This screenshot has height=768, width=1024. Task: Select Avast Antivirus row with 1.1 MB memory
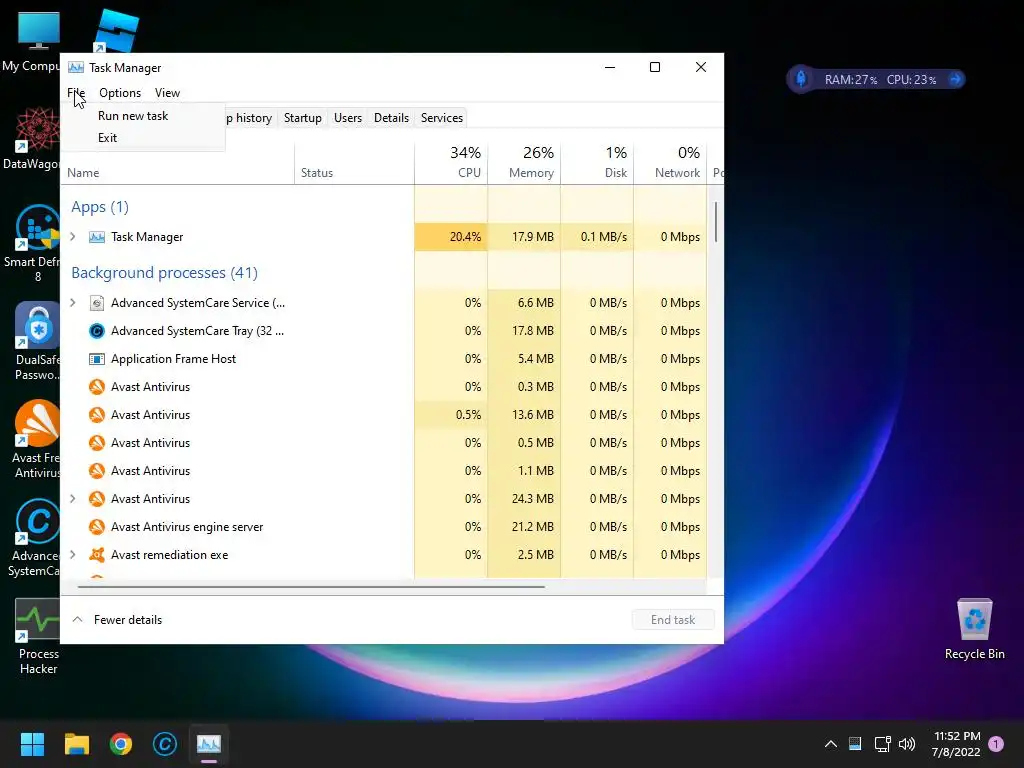coord(383,470)
